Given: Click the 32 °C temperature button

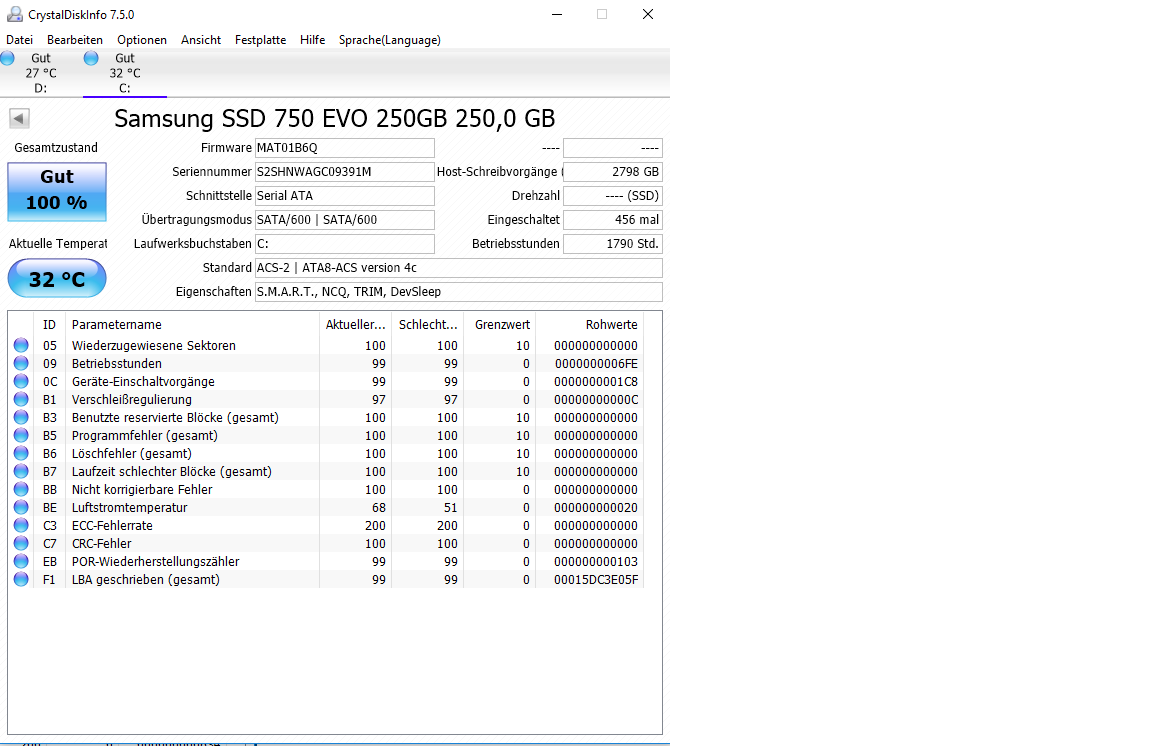Looking at the screenshot, I should pyautogui.click(x=57, y=279).
